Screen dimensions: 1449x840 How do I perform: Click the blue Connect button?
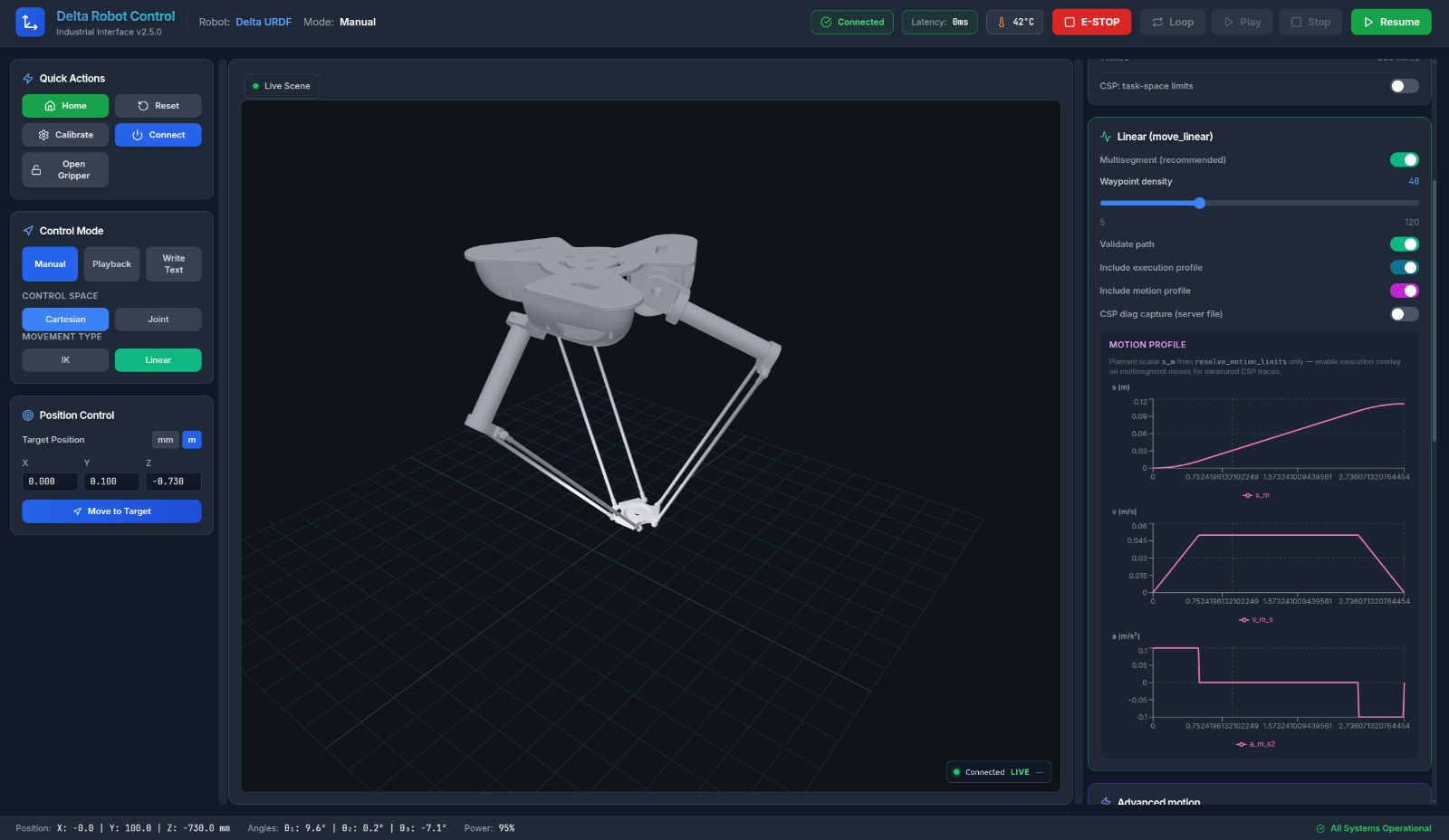pyautogui.click(x=158, y=135)
